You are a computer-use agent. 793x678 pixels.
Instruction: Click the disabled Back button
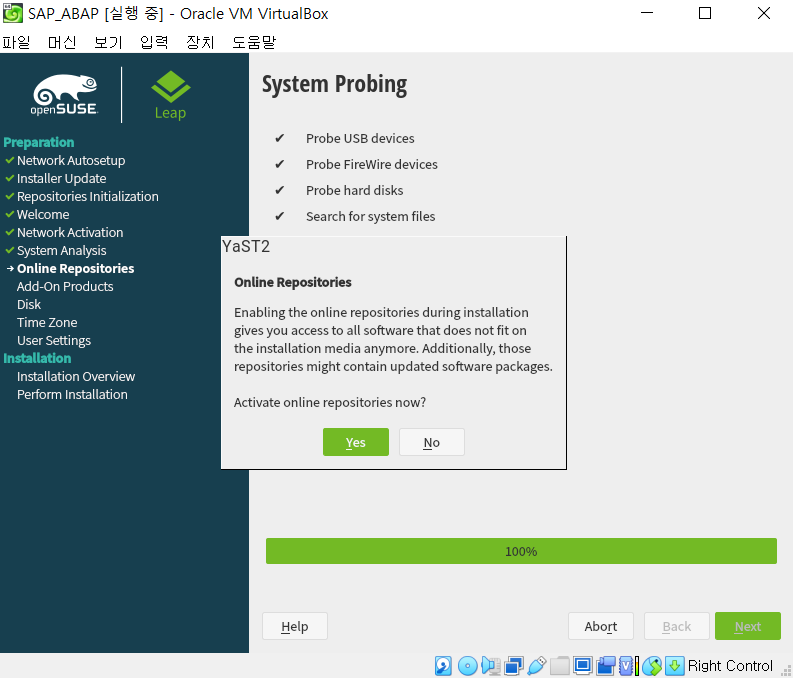[x=677, y=626]
